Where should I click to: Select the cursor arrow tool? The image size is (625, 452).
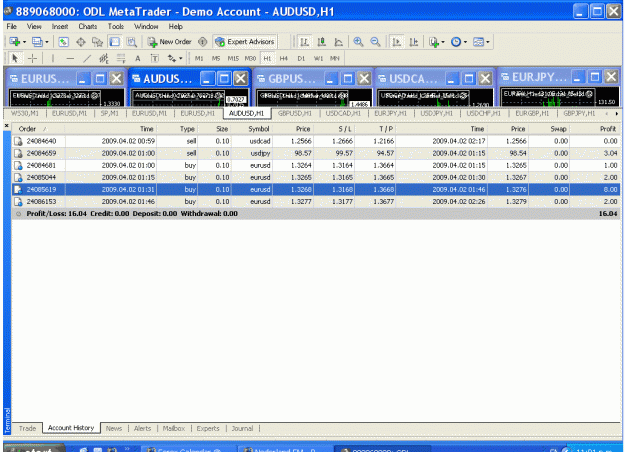click(15, 59)
